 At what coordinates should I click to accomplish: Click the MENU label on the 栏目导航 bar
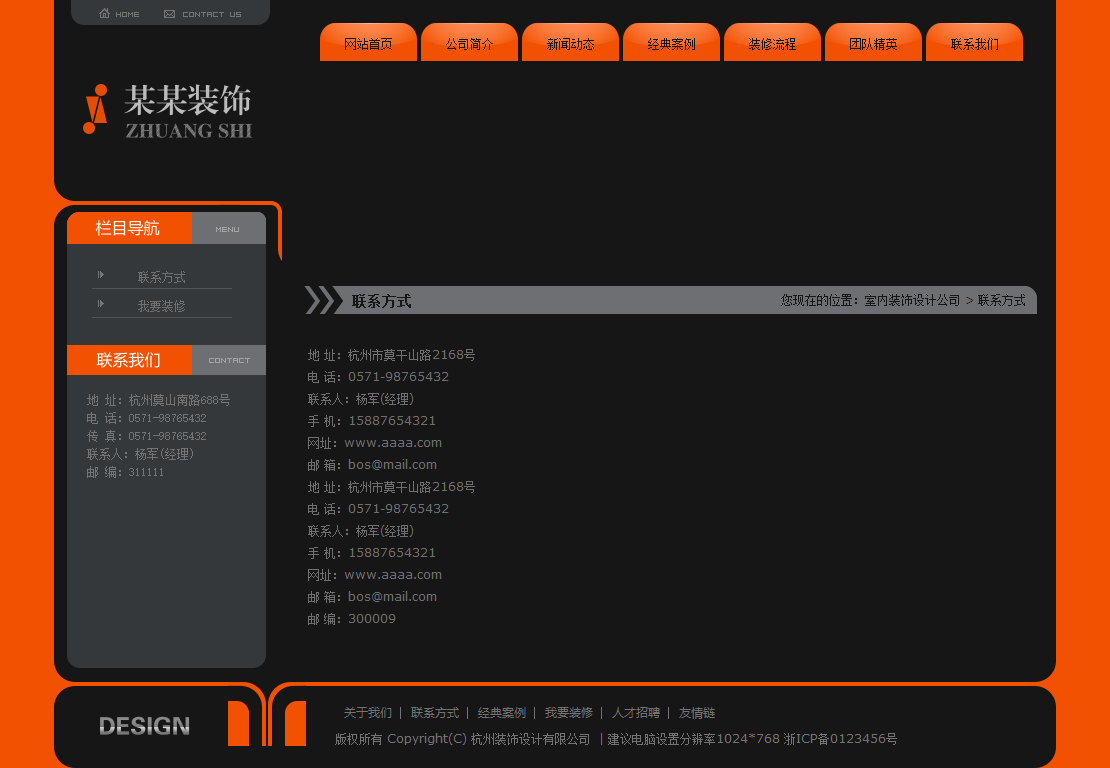[x=228, y=228]
